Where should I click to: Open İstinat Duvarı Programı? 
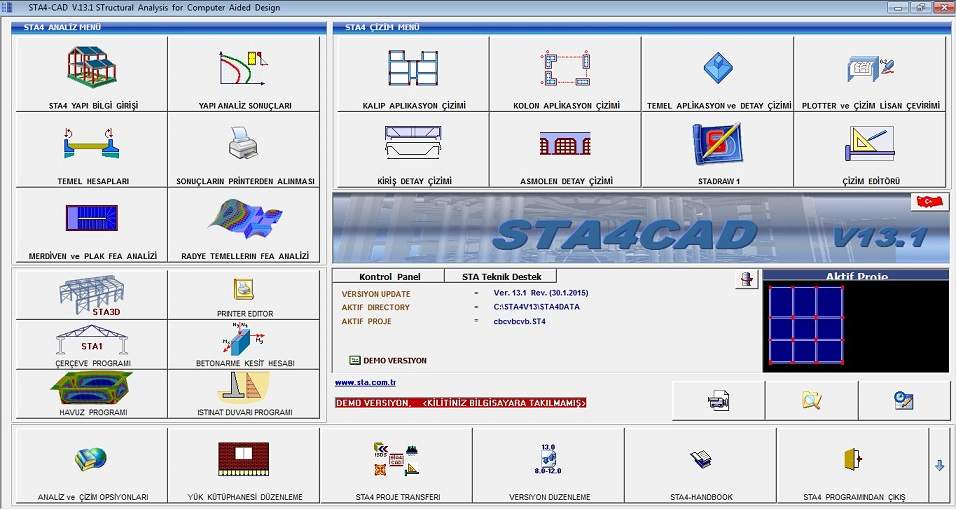(x=244, y=393)
